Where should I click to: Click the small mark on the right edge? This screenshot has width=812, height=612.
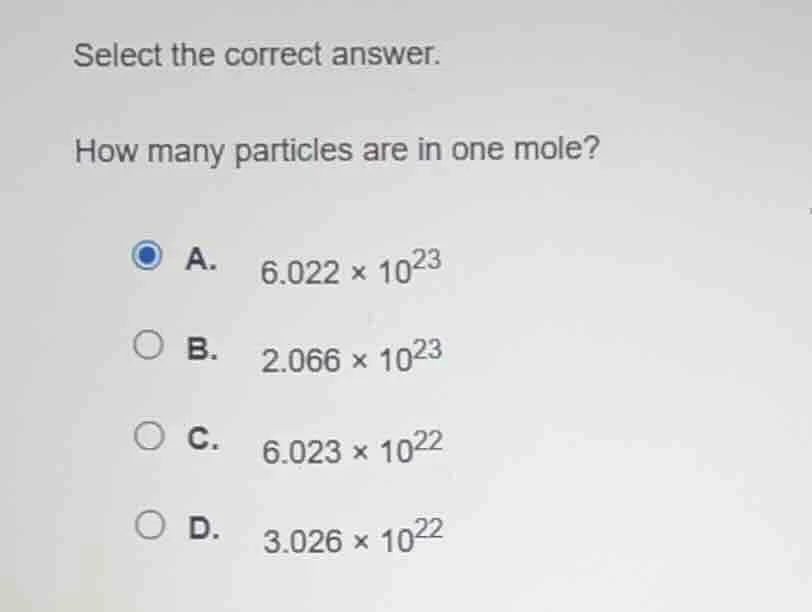coord(808,210)
